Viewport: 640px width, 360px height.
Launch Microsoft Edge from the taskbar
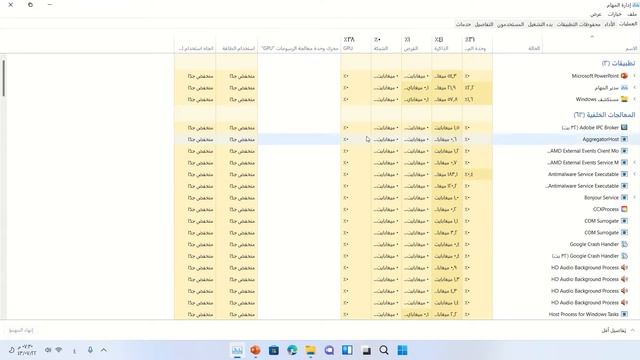pos(292,350)
